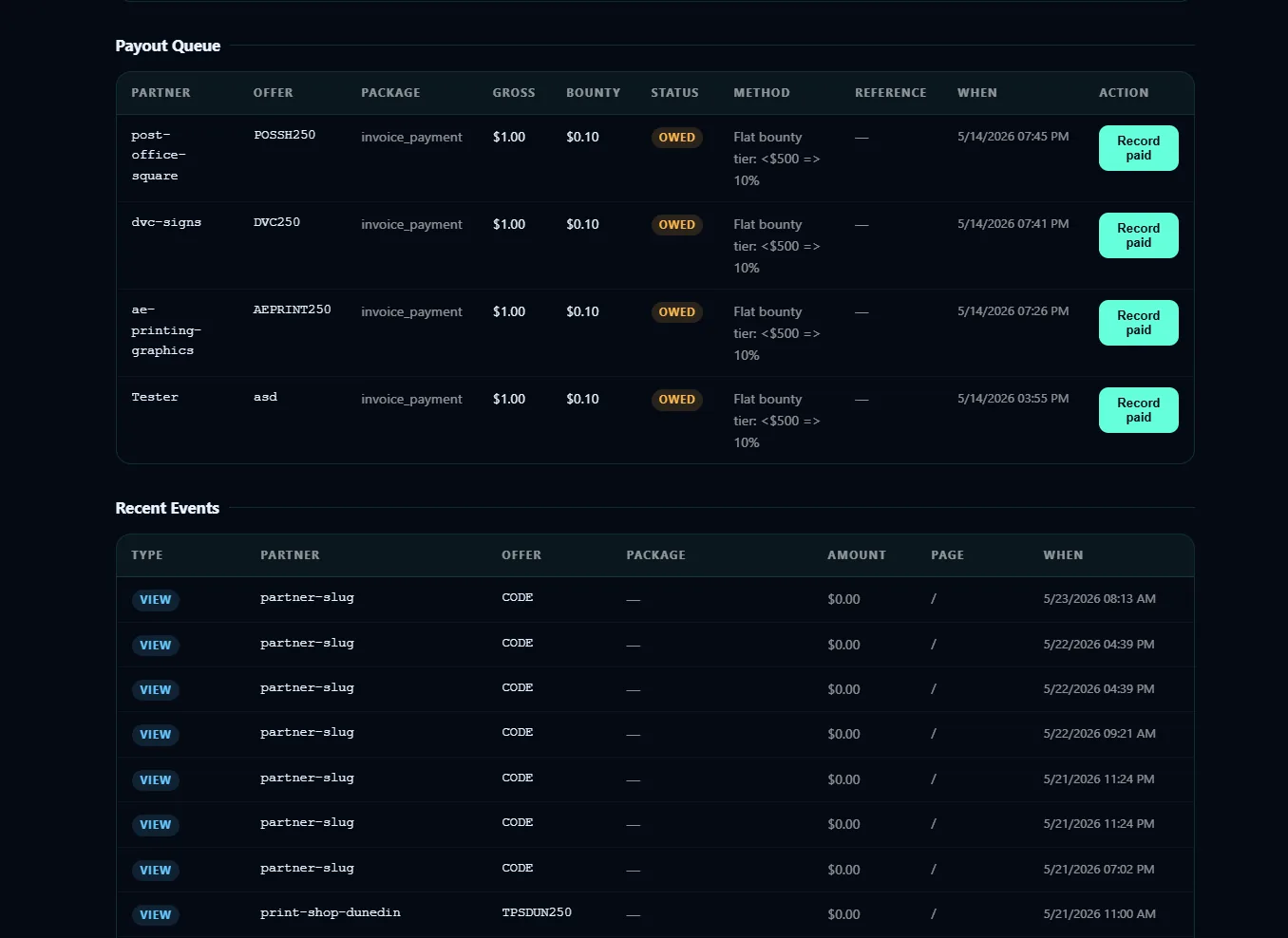Click timestamp 5/14/2026 07:41 PM

coord(1013,224)
